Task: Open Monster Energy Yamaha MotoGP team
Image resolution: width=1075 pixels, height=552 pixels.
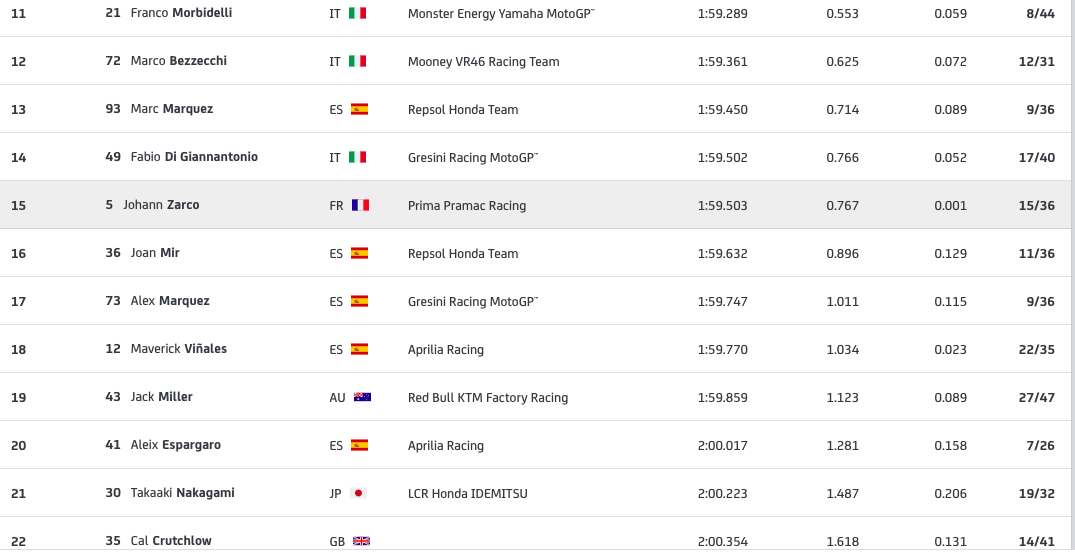Action: tap(501, 13)
